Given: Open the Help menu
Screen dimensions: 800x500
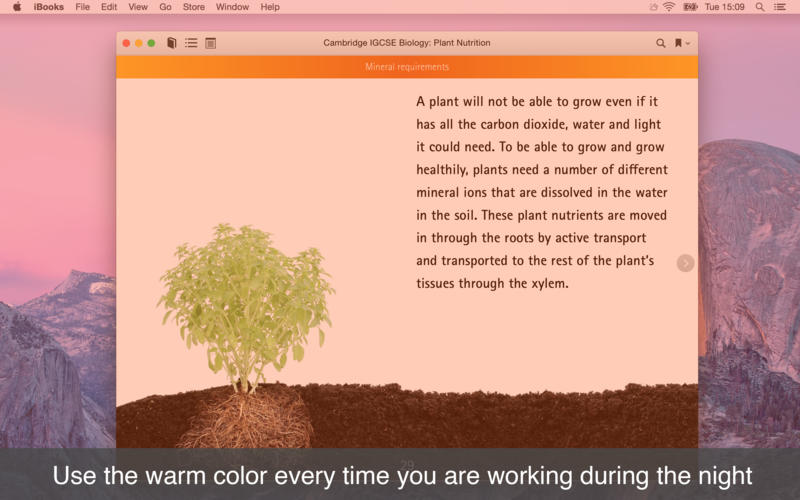Looking at the screenshot, I should [270, 7].
